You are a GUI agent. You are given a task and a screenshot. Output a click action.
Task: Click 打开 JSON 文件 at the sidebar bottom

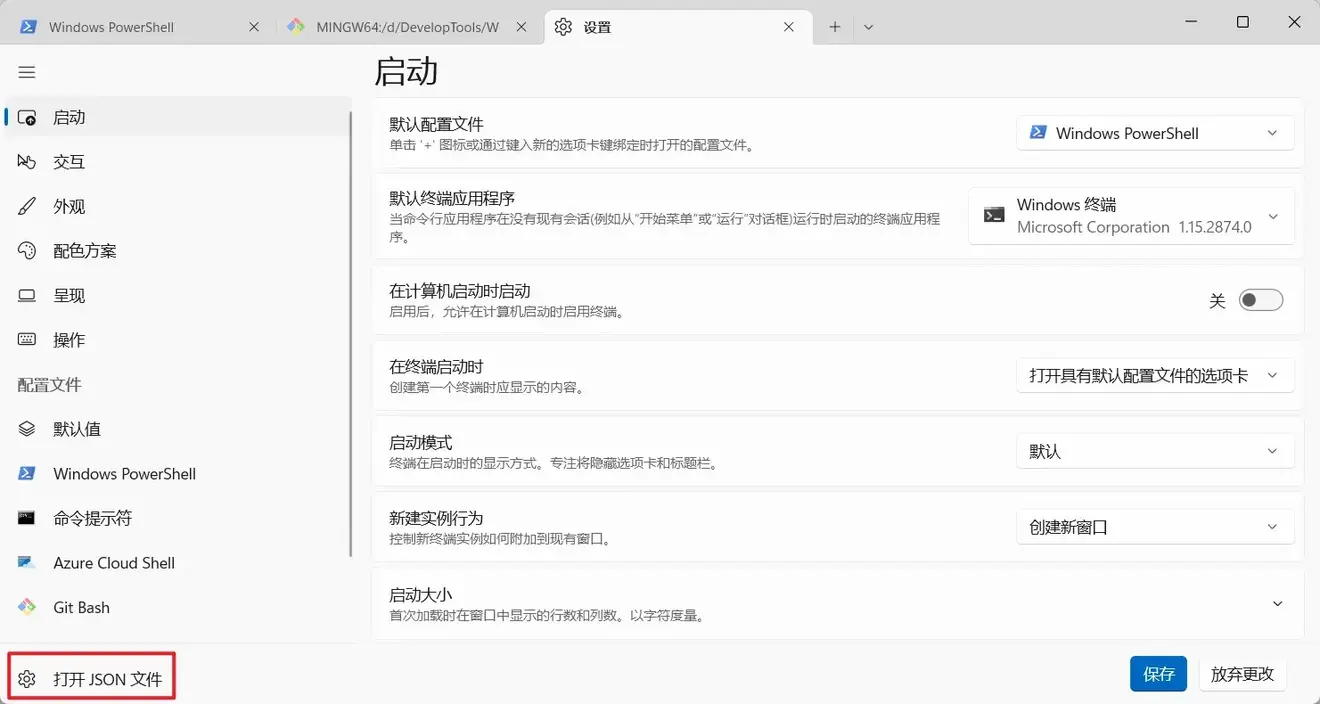[92, 679]
